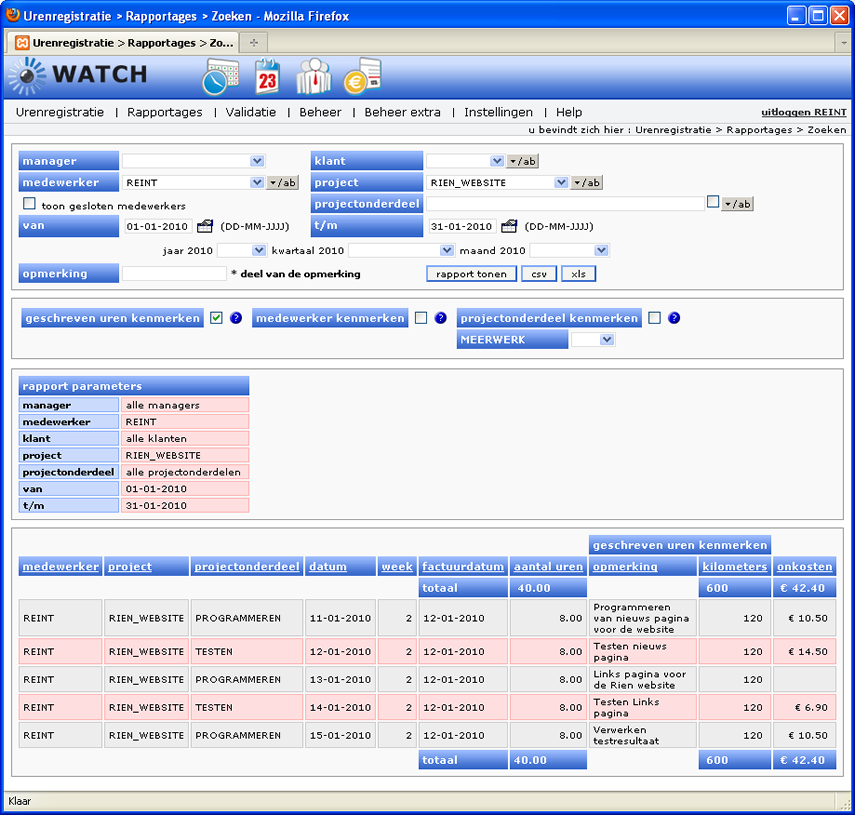Select the Verwerken testresultaat remark cell

click(643, 735)
